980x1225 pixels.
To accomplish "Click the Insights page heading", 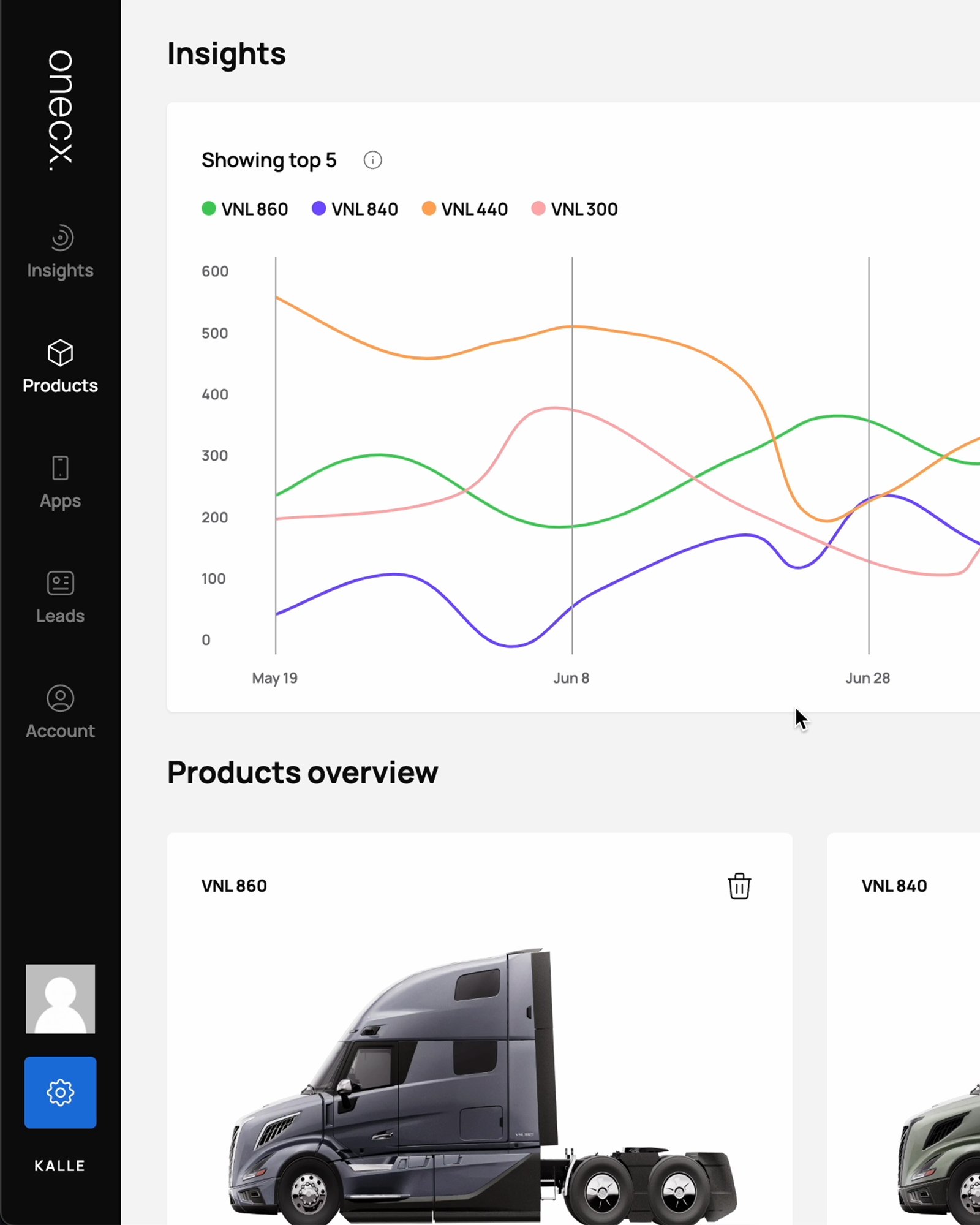I will pyautogui.click(x=227, y=54).
